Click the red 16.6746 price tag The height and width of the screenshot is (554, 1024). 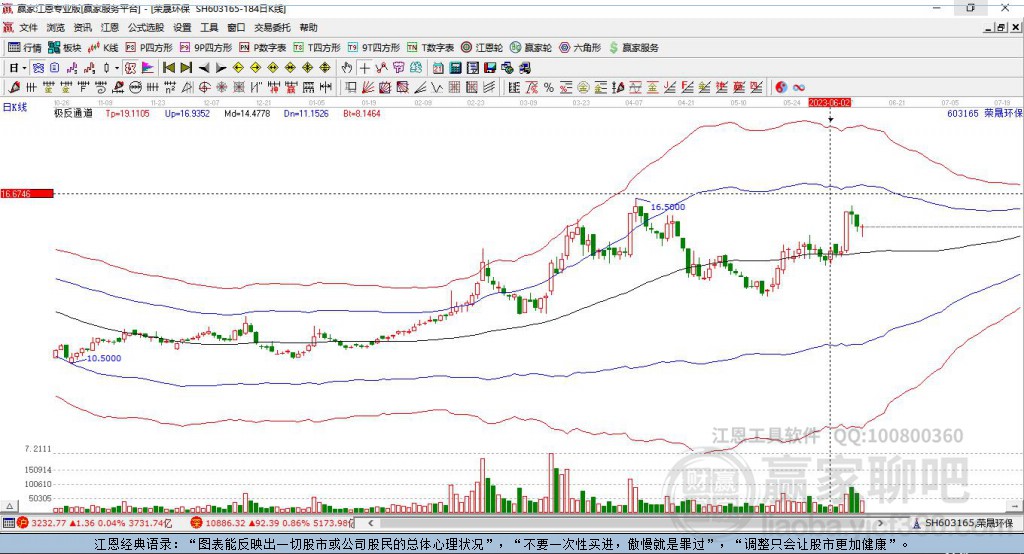coord(27,194)
